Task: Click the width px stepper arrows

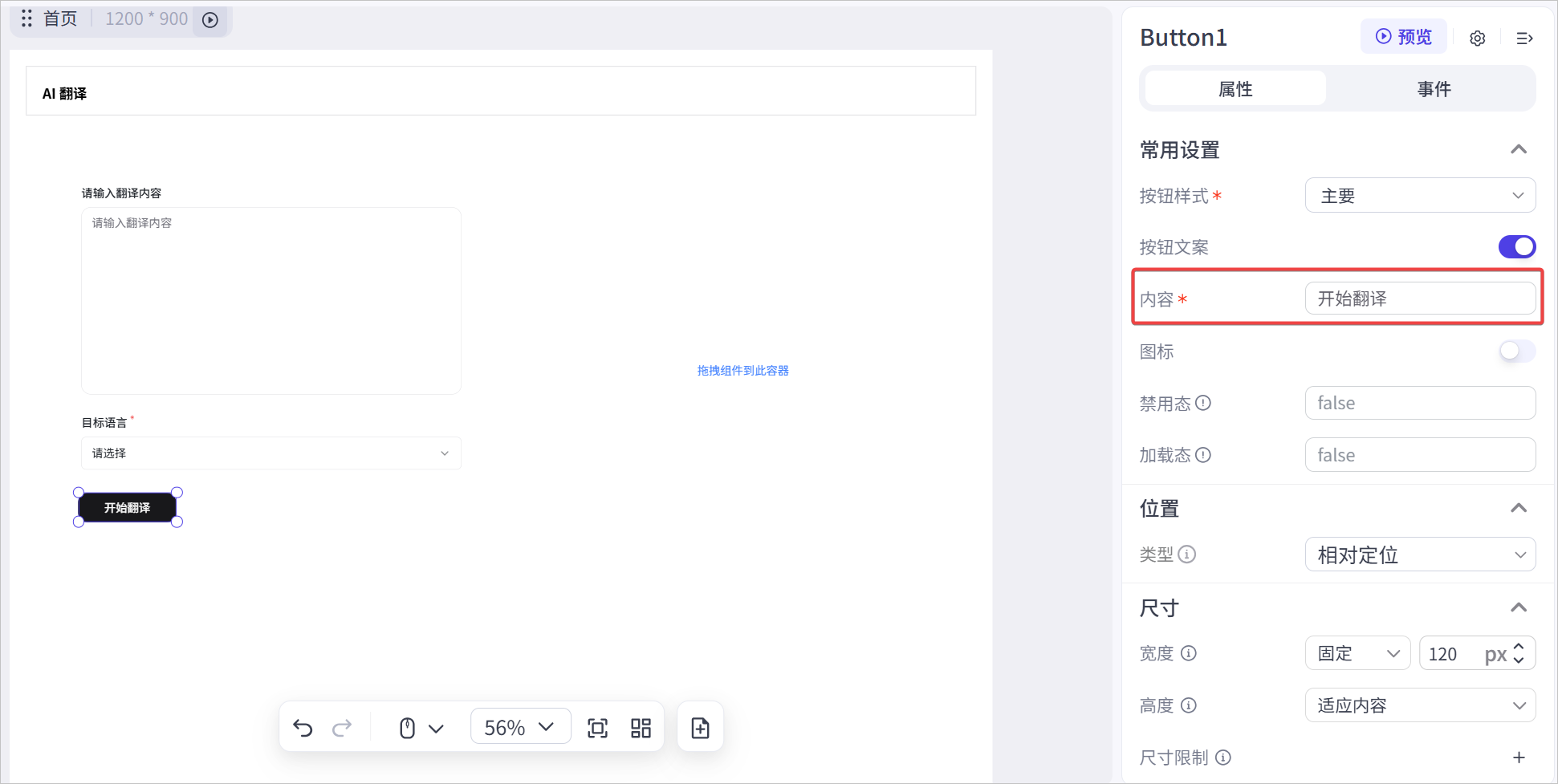Action: [1519, 653]
